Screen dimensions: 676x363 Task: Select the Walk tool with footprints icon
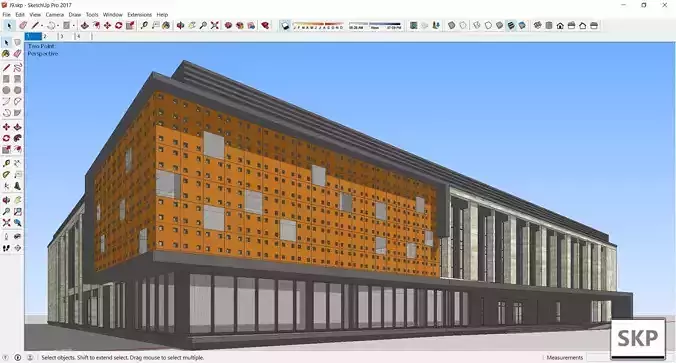tap(6, 248)
